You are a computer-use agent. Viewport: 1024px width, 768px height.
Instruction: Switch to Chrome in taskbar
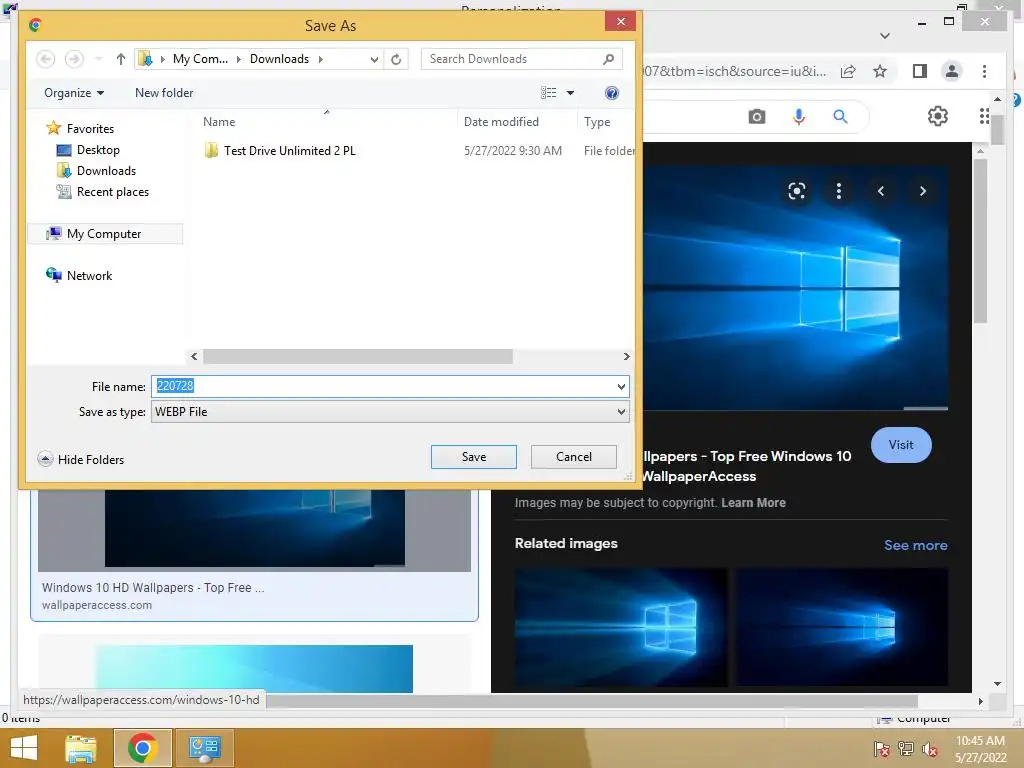(142, 748)
